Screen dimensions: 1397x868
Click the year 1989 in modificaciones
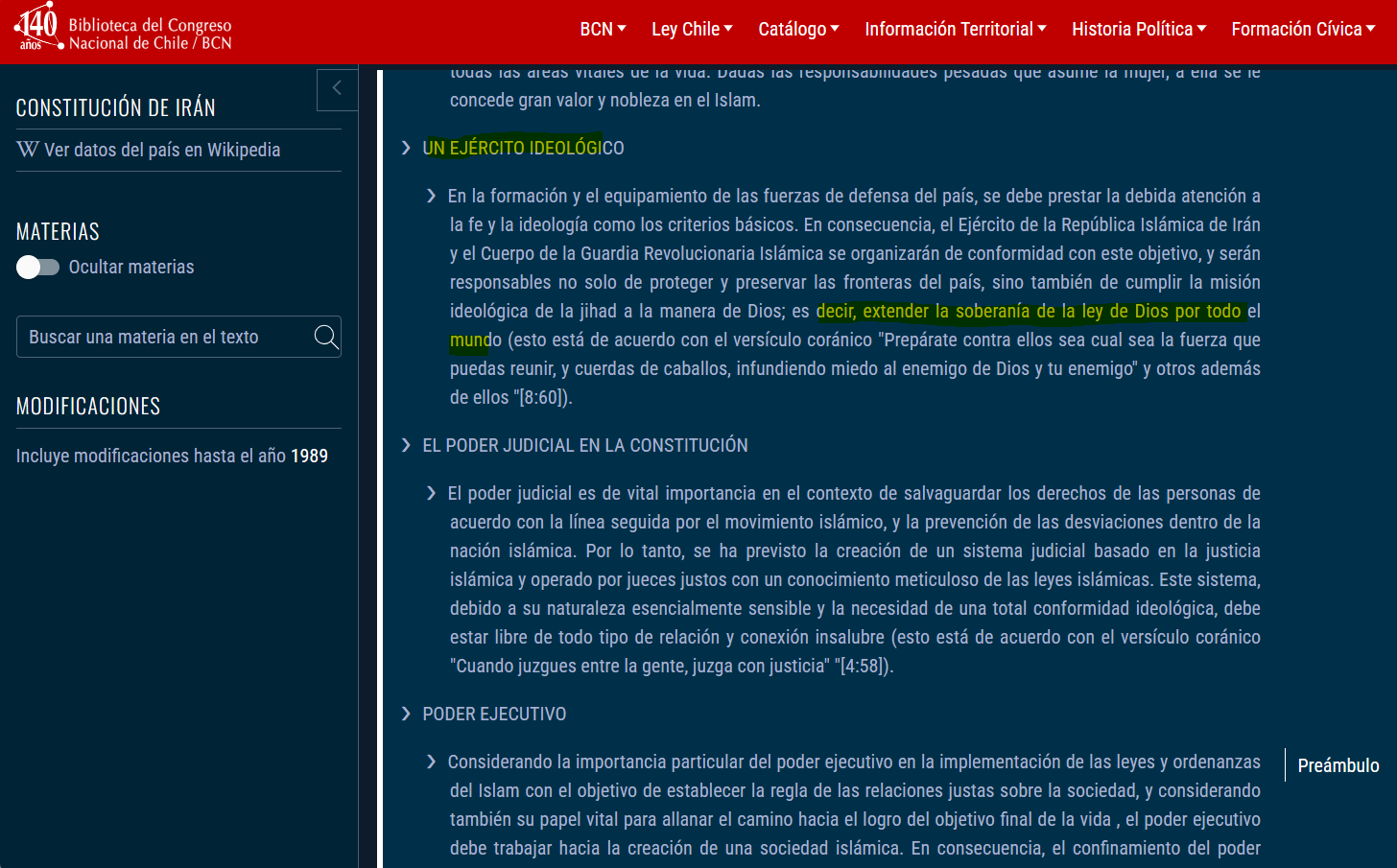coord(309,456)
